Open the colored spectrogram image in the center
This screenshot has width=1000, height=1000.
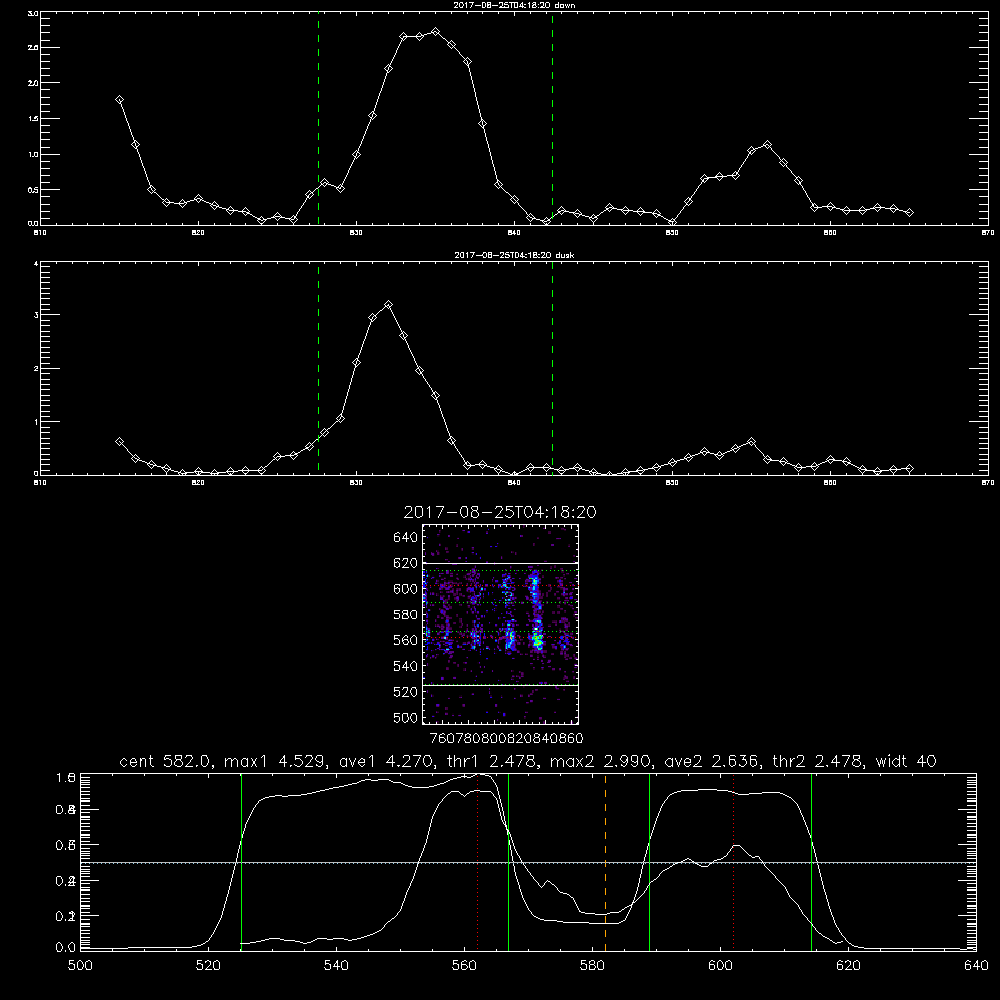click(501, 624)
